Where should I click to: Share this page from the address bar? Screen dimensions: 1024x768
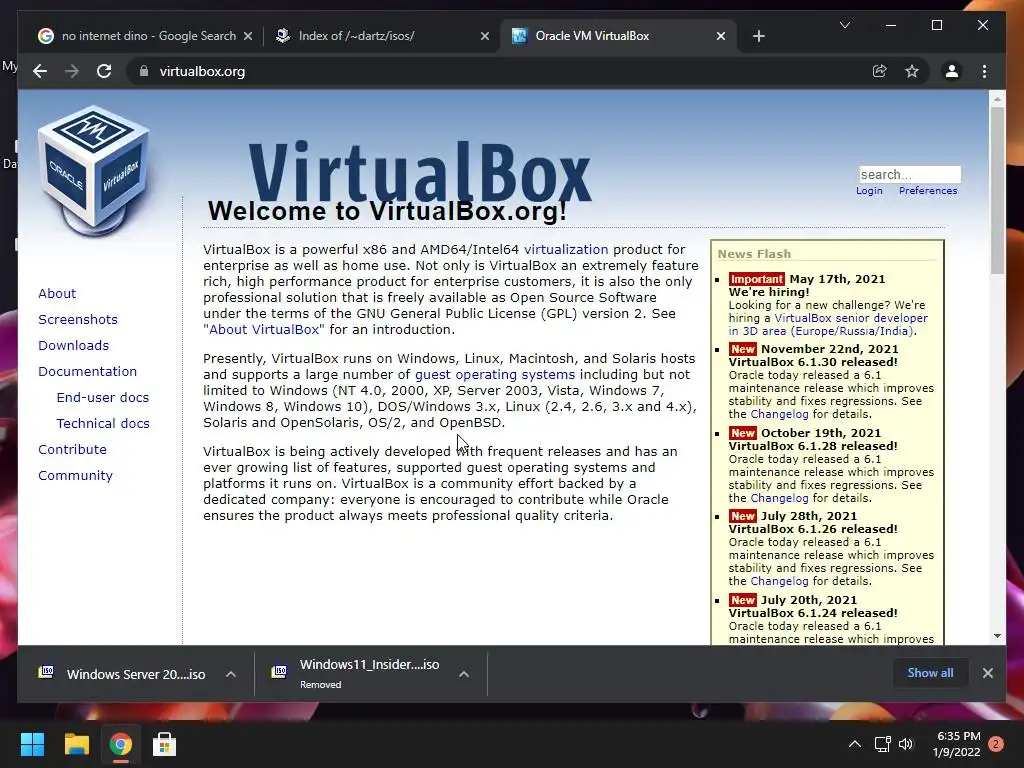pos(880,71)
